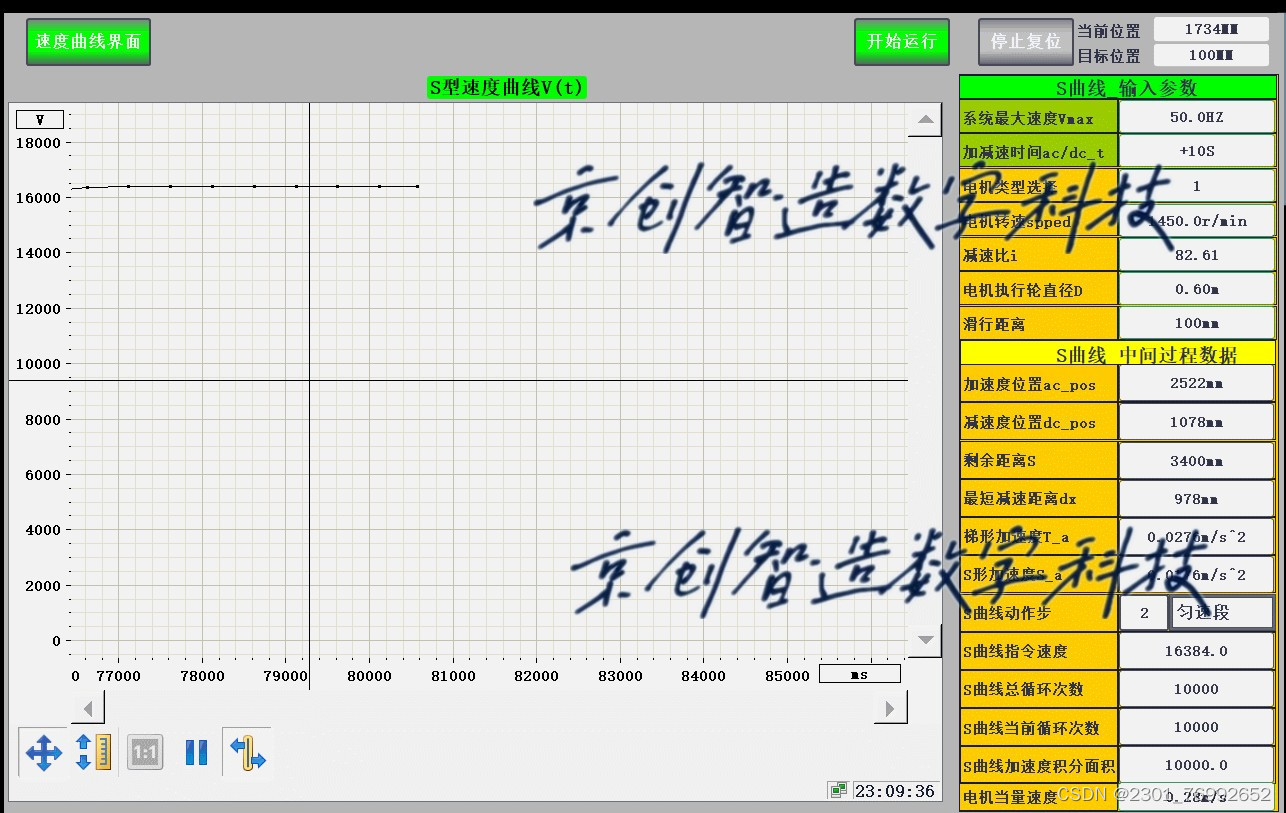The width and height of the screenshot is (1286, 813).
Task: Click the integral area value 10000.0
Action: tap(1197, 765)
